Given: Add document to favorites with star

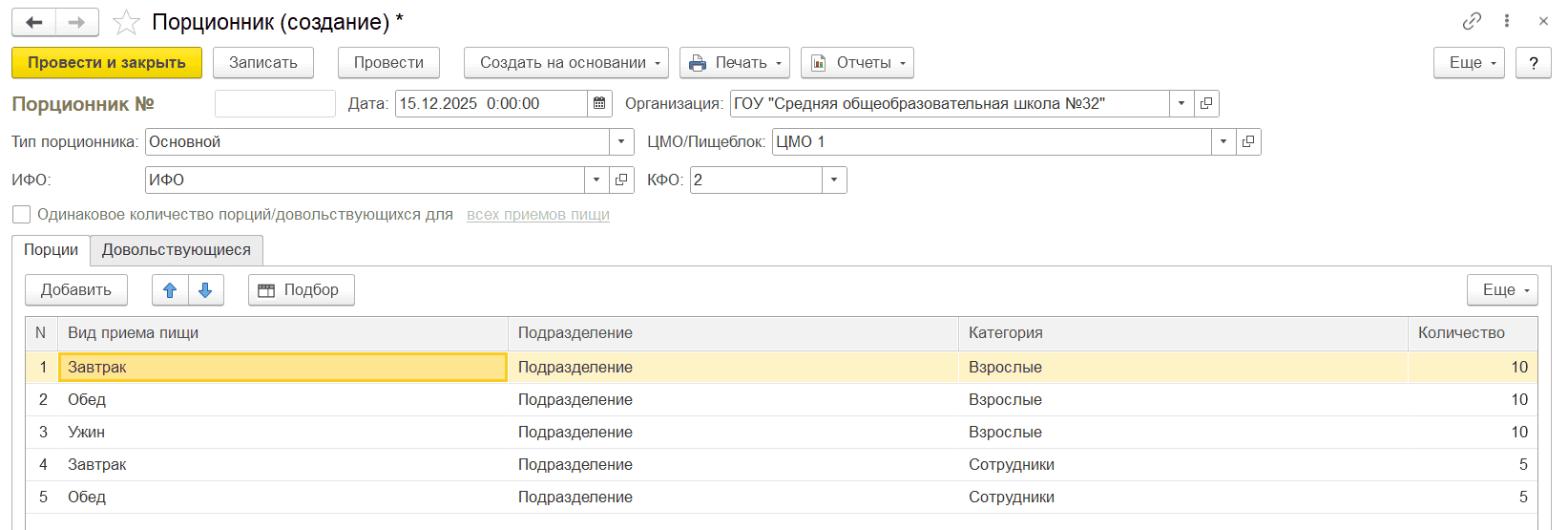Looking at the screenshot, I should click(126, 22).
